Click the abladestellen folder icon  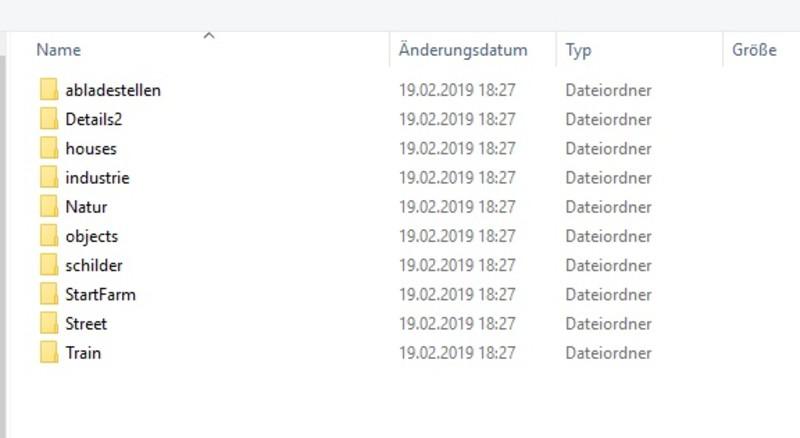pos(49,90)
